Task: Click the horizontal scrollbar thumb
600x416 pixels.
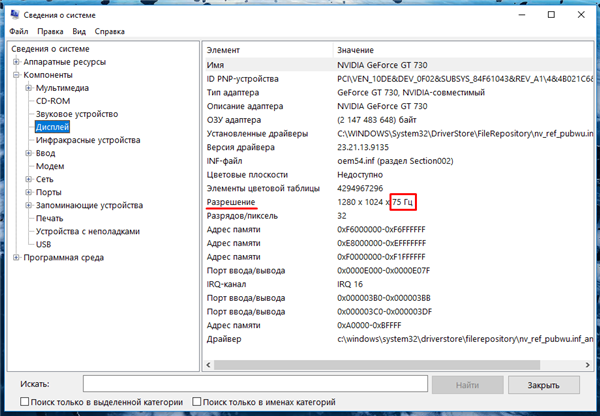Action: (x=377, y=365)
